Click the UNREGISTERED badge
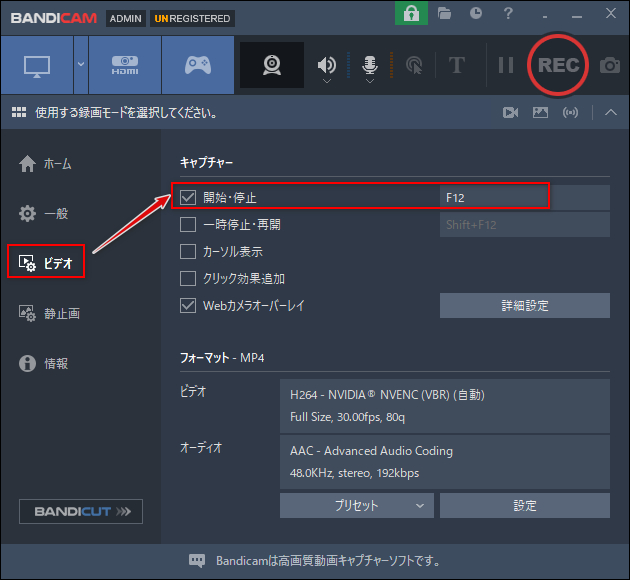630x580 pixels. tap(192, 18)
